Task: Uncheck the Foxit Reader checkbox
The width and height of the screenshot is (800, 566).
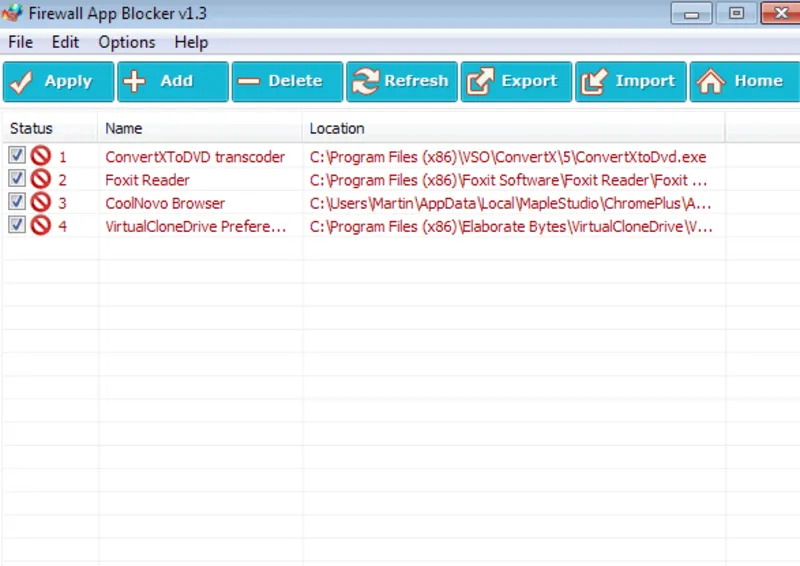Action: tap(17, 179)
